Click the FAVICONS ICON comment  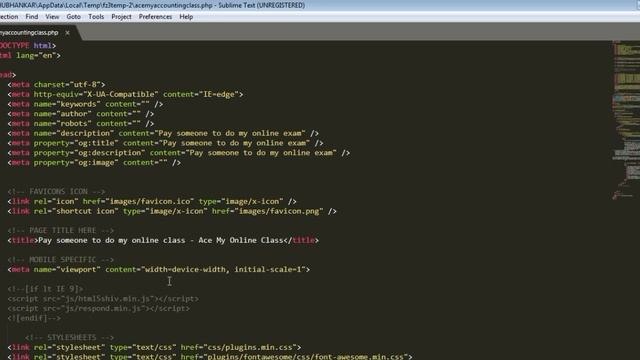(56, 191)
